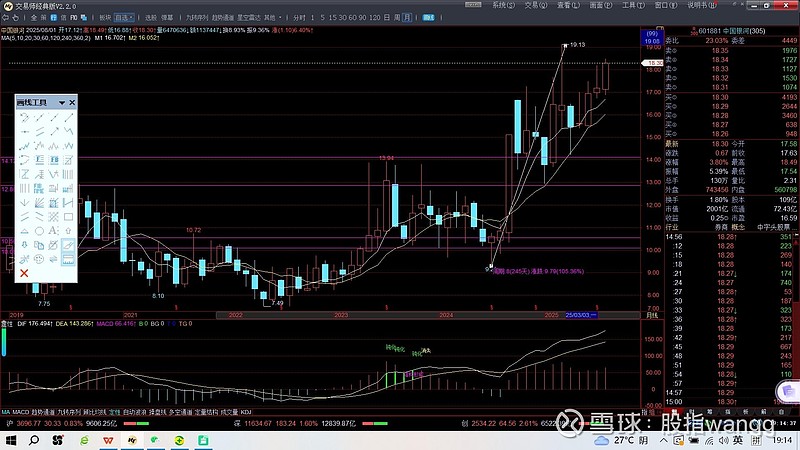
Task: Switch chart to 分时 intraday view
Action: pyautogui.click(x=299, y=17)
